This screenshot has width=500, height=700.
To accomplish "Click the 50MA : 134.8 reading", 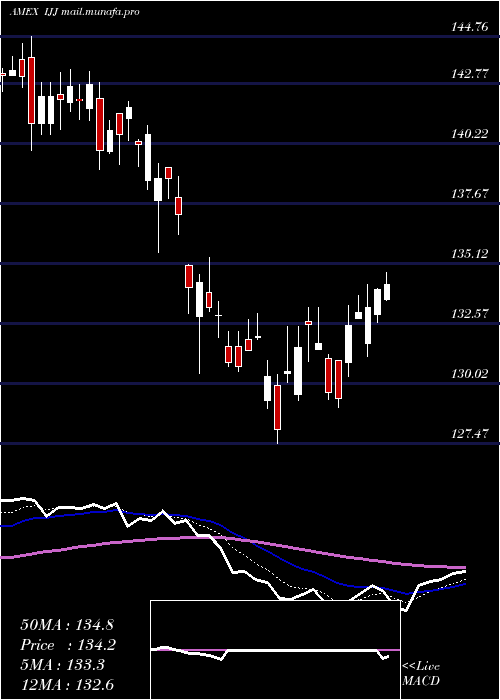I will (x=68, y=625).
